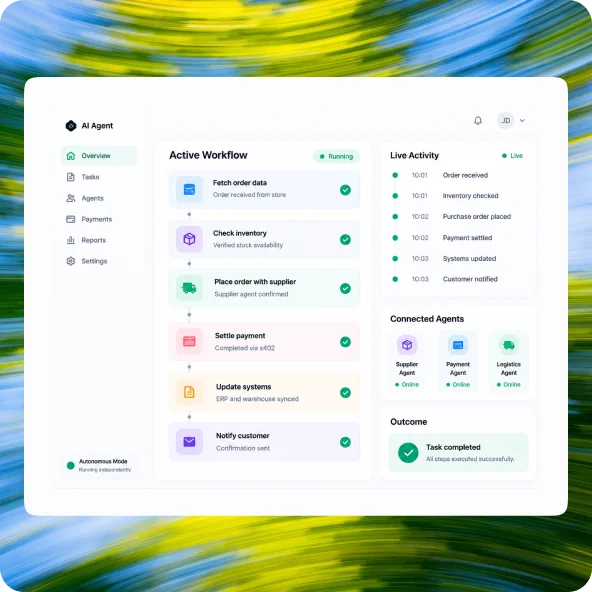Click the Check inventory checkmark

tap(345, 239)
